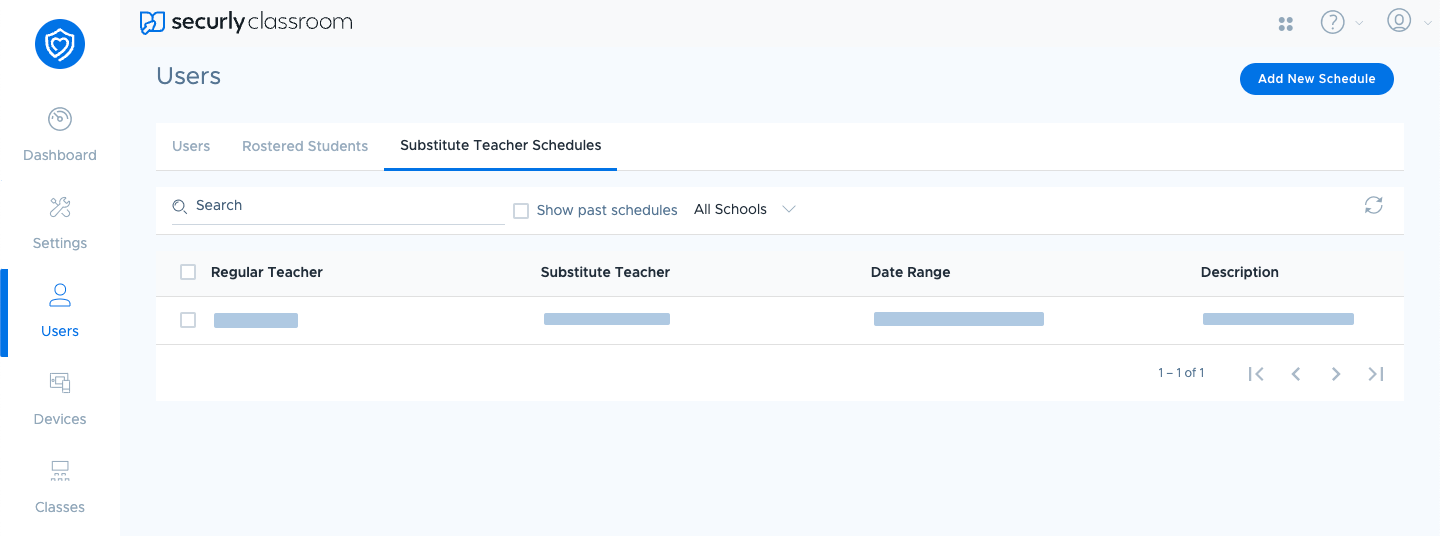Switch to the Users tab

(191, 146)
